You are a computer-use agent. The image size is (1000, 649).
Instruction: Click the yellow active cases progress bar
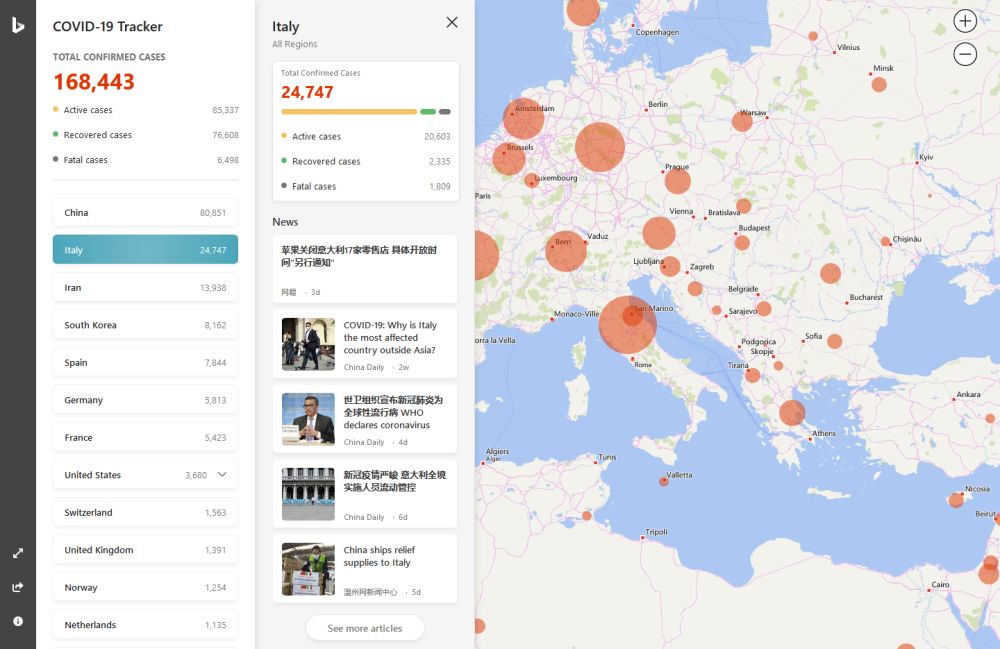click(x=348, y=112)
